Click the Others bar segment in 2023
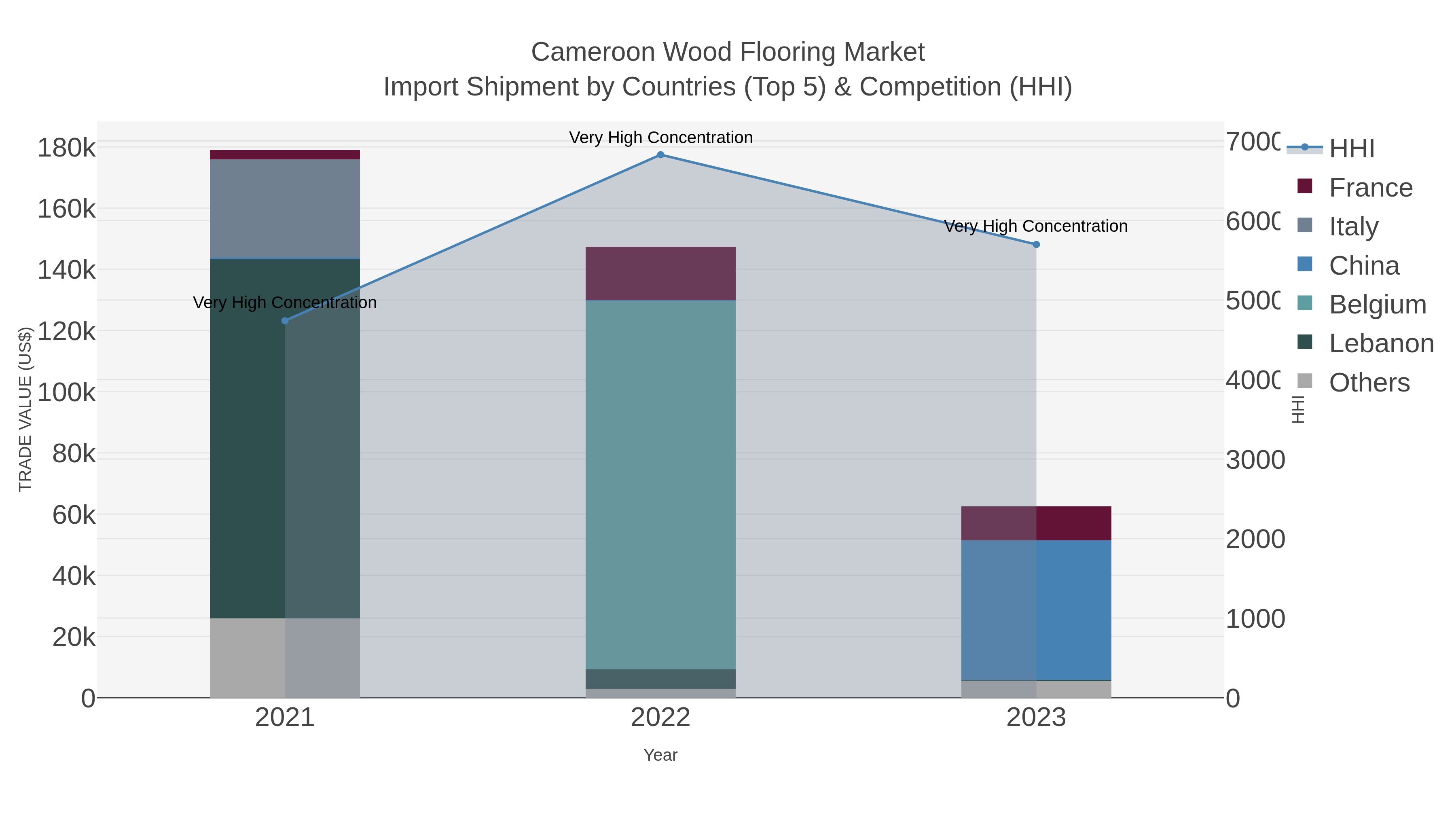Viewport: 1456px width, 819px height. [1036, 690]
